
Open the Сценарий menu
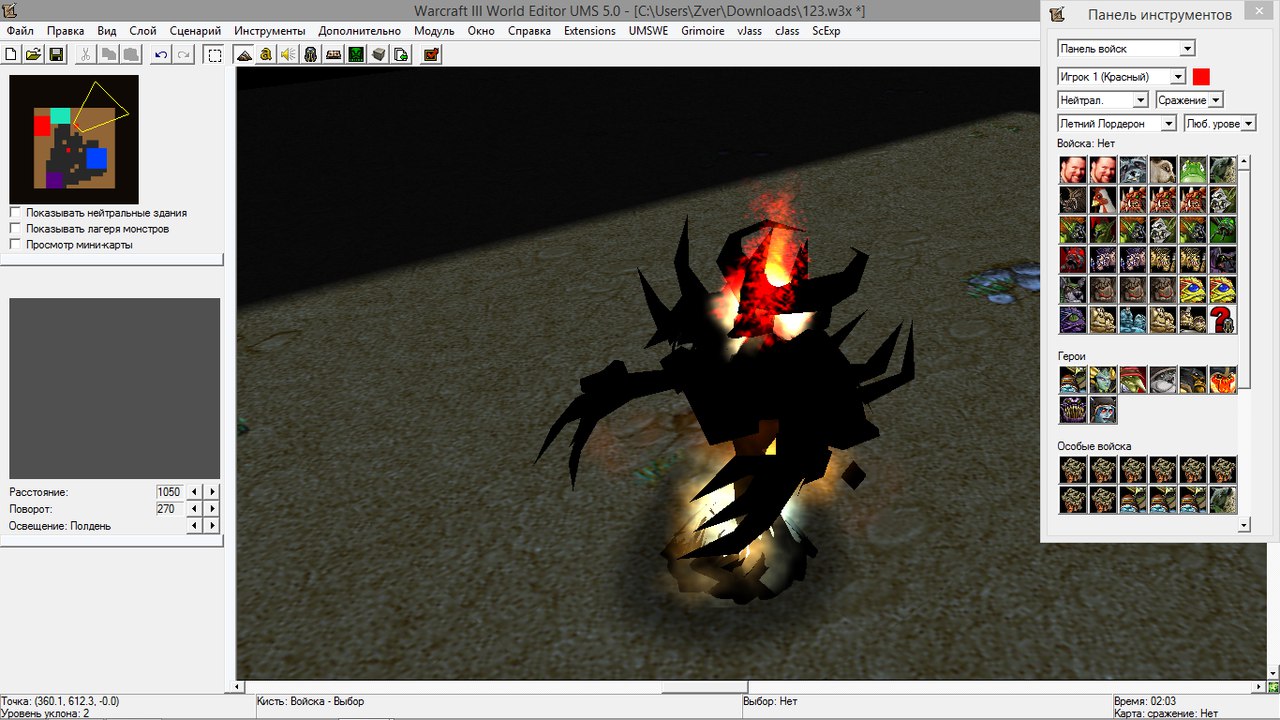tap(195, 31)
